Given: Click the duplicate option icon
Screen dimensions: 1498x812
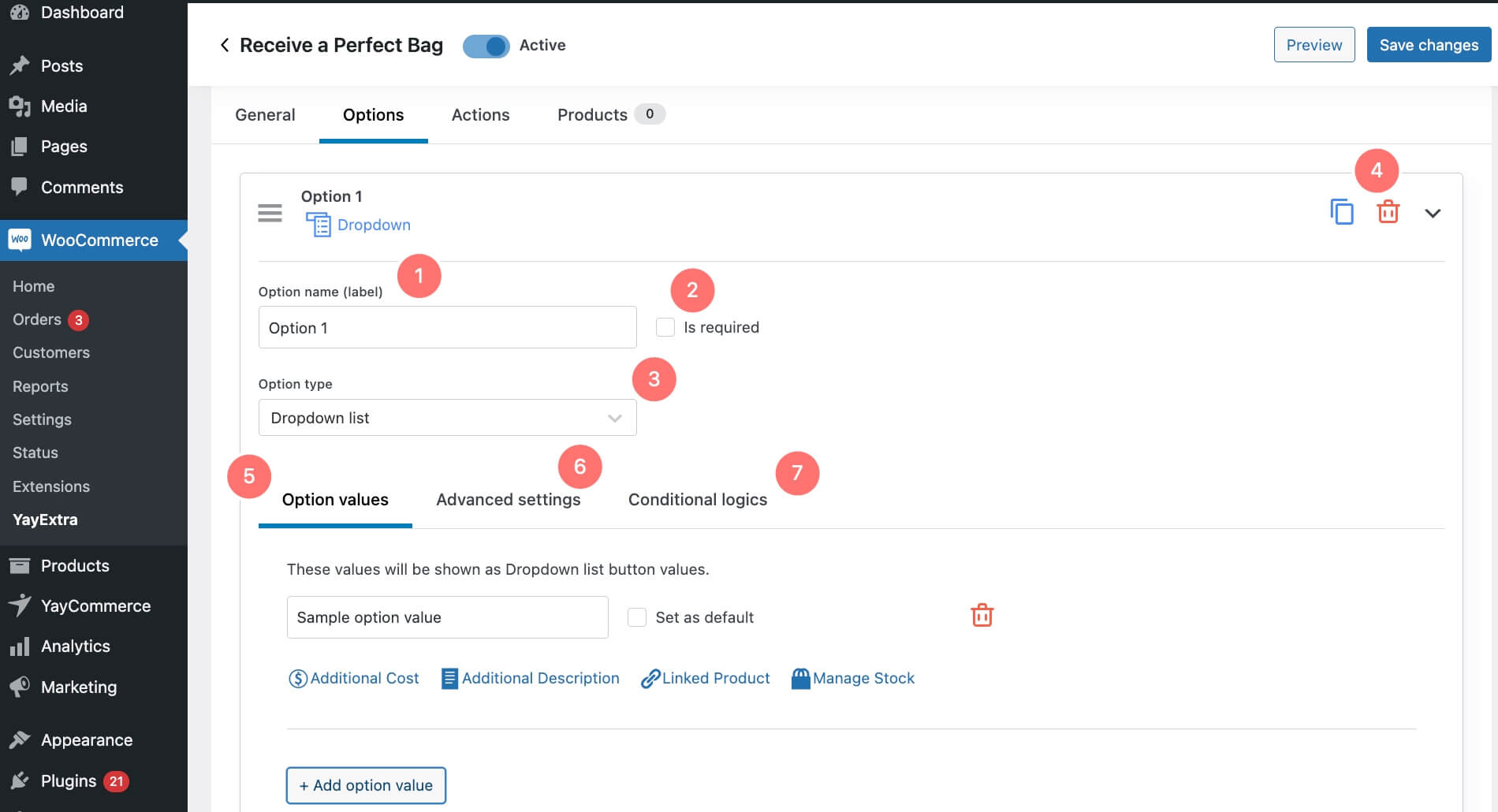Looking at the screenshot, I should (x=1342, y=211).
